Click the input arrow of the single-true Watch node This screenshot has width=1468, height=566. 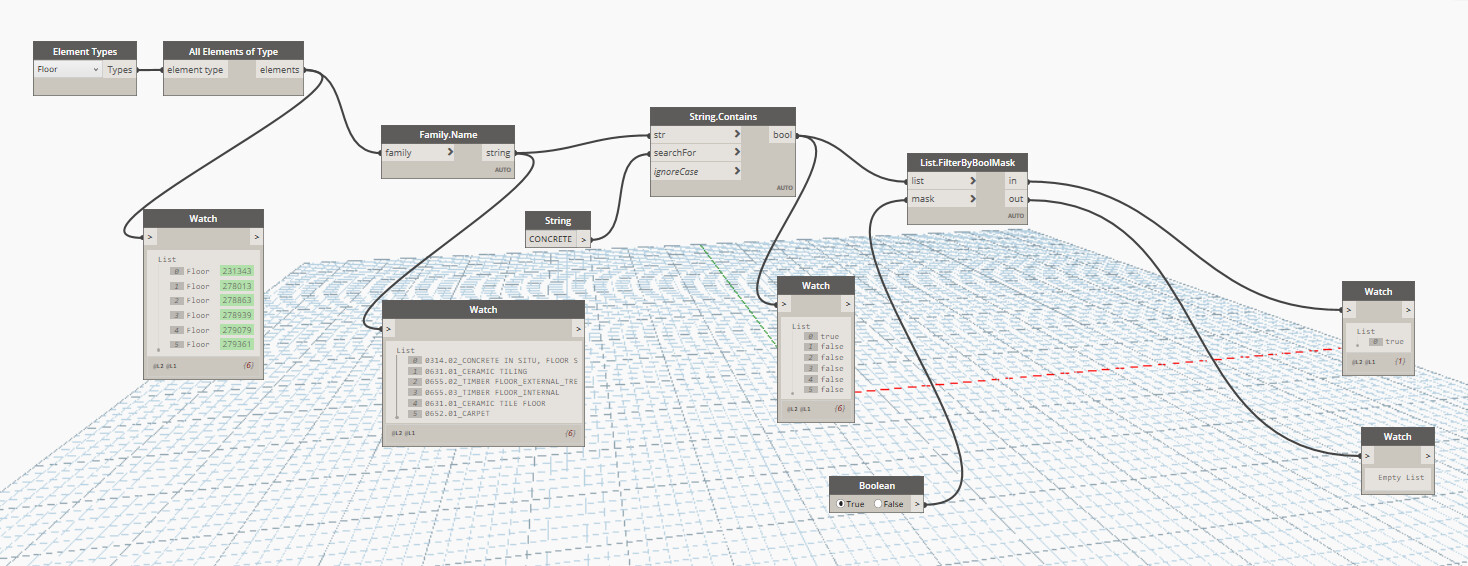(1350, 310)
